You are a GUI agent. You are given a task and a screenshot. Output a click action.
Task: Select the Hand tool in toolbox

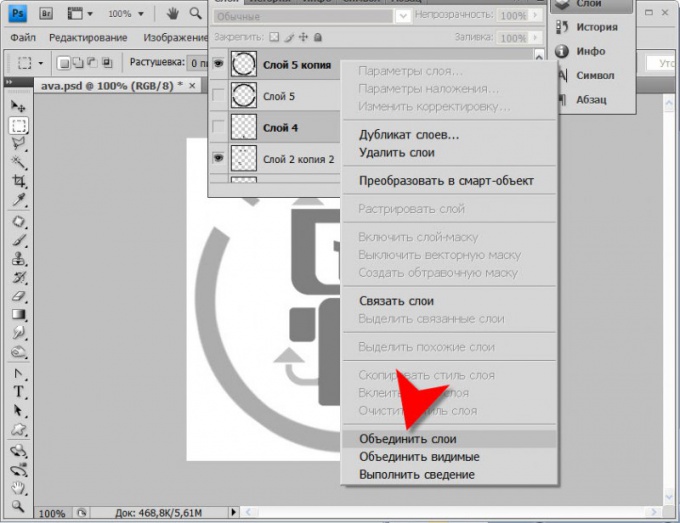18,488
